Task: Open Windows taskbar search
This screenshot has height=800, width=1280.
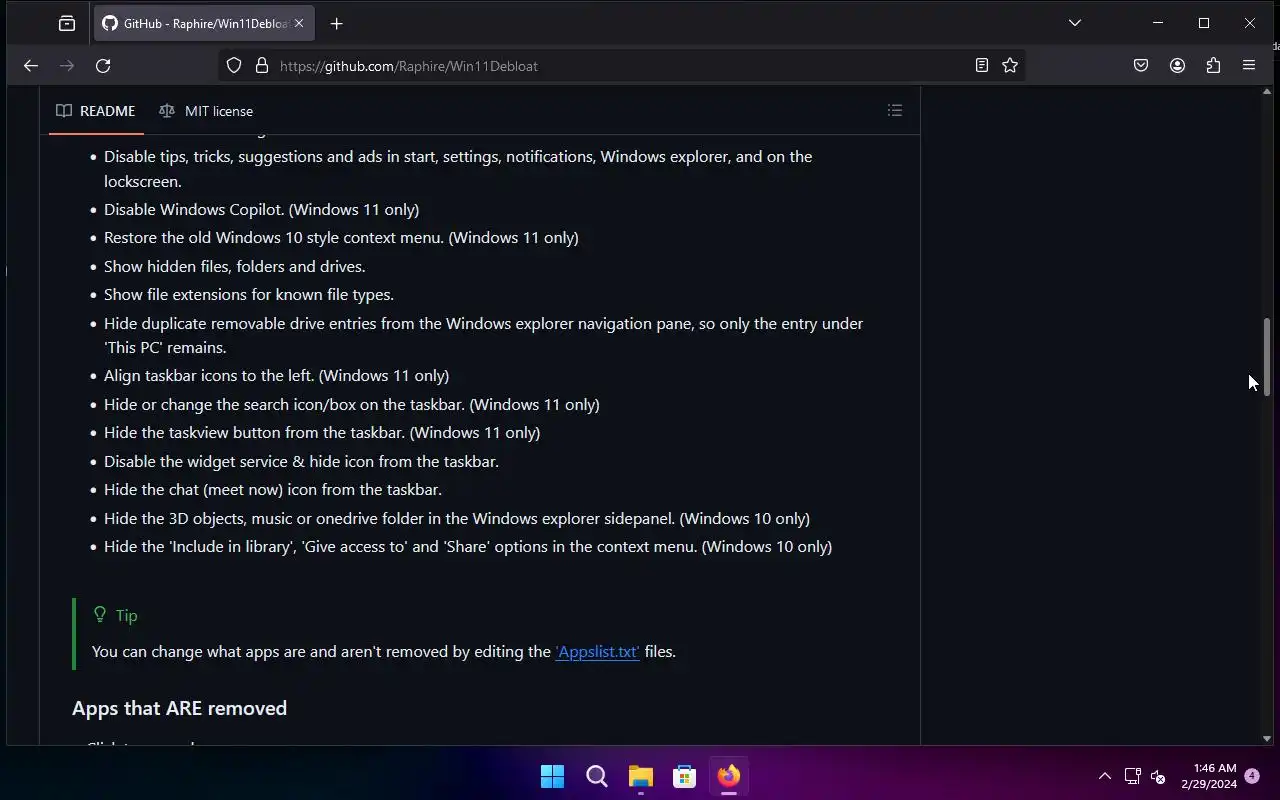Action: tap(597, 776)
